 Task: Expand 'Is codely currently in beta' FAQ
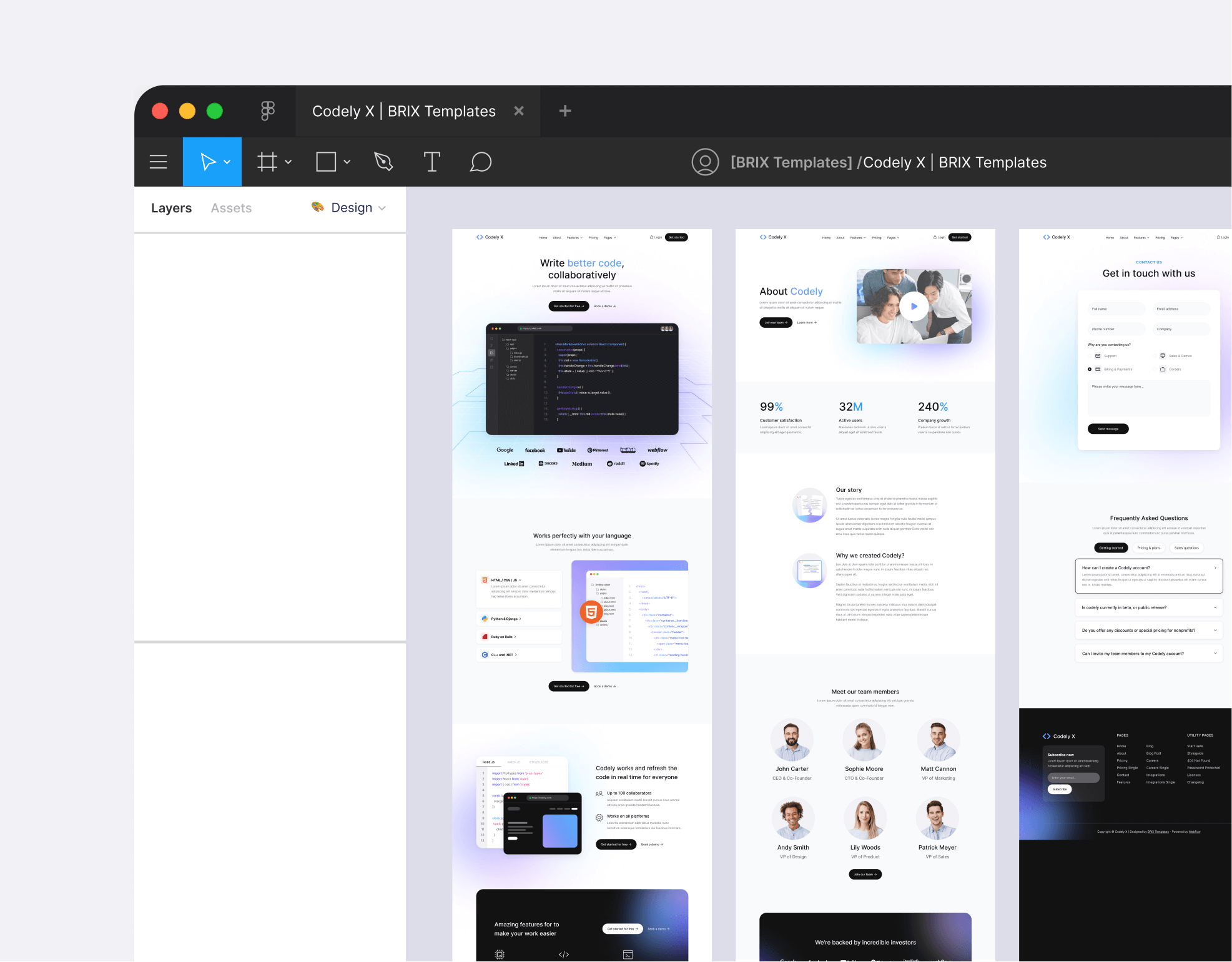pos(1149,607)
